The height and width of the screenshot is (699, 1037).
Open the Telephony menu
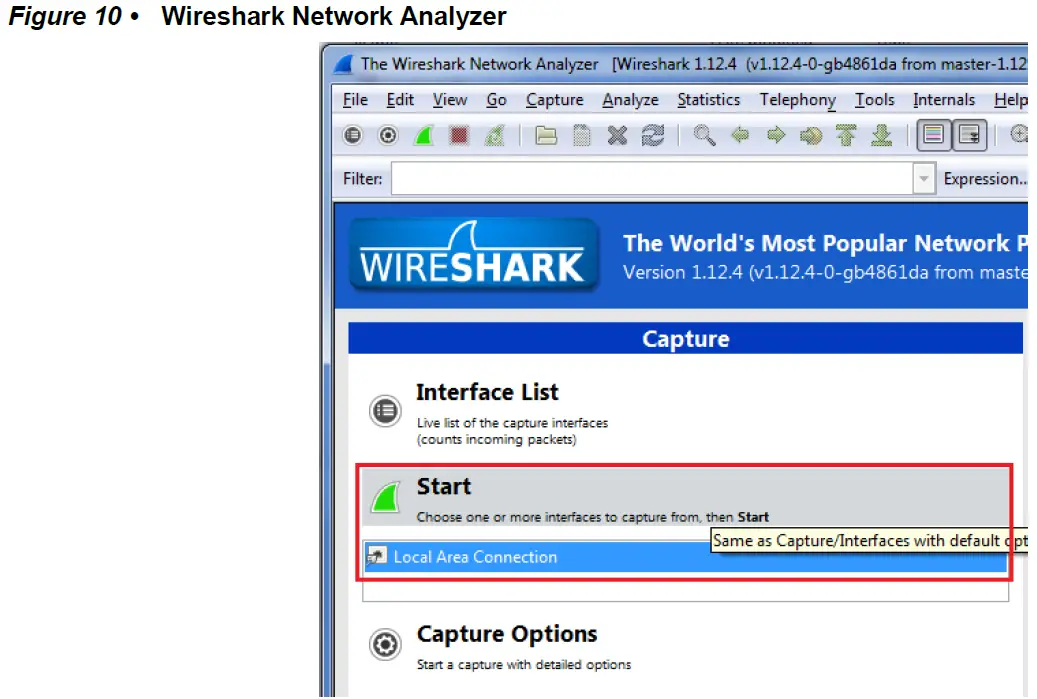pyautogui.click(x=798, y=100)
